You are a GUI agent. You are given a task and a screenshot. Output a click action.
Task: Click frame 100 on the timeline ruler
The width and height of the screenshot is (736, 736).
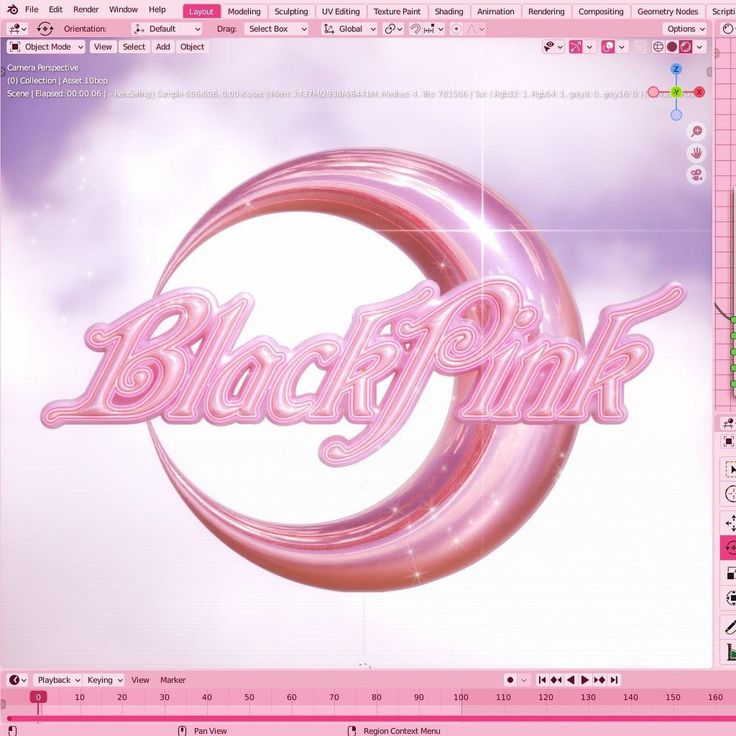point(461,697)
